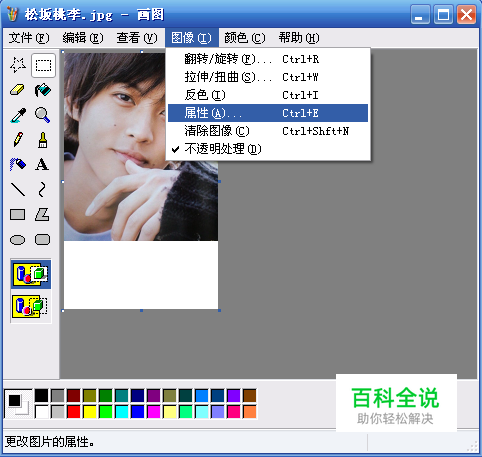Open the 文件(F) menu

coord(29,38)
